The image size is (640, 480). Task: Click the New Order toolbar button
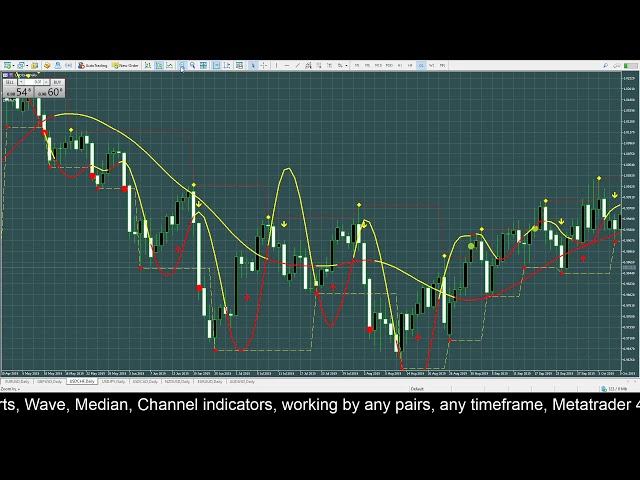click(126, 65)
